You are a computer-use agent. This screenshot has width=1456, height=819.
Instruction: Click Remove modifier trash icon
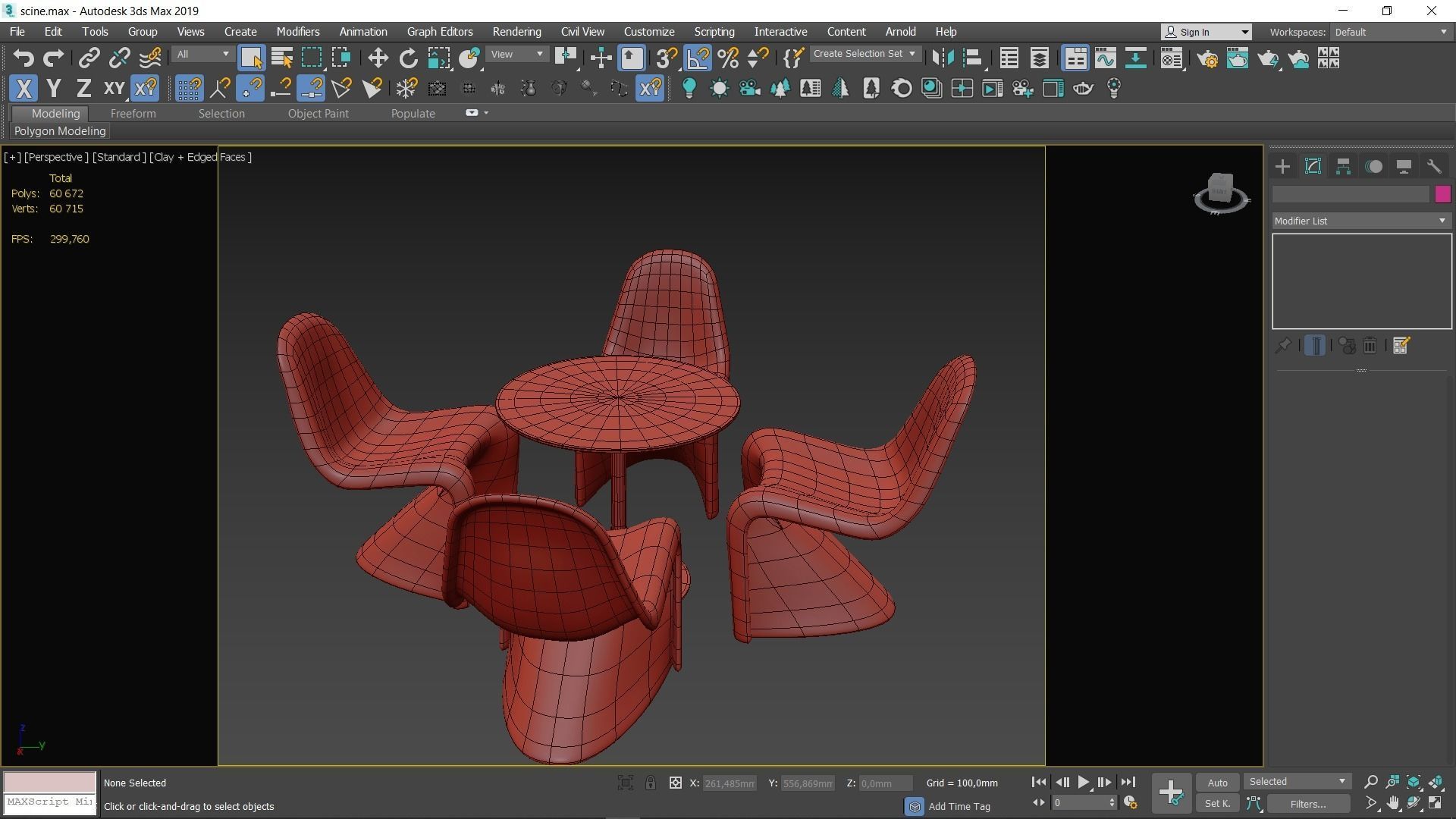[1370, 346]
